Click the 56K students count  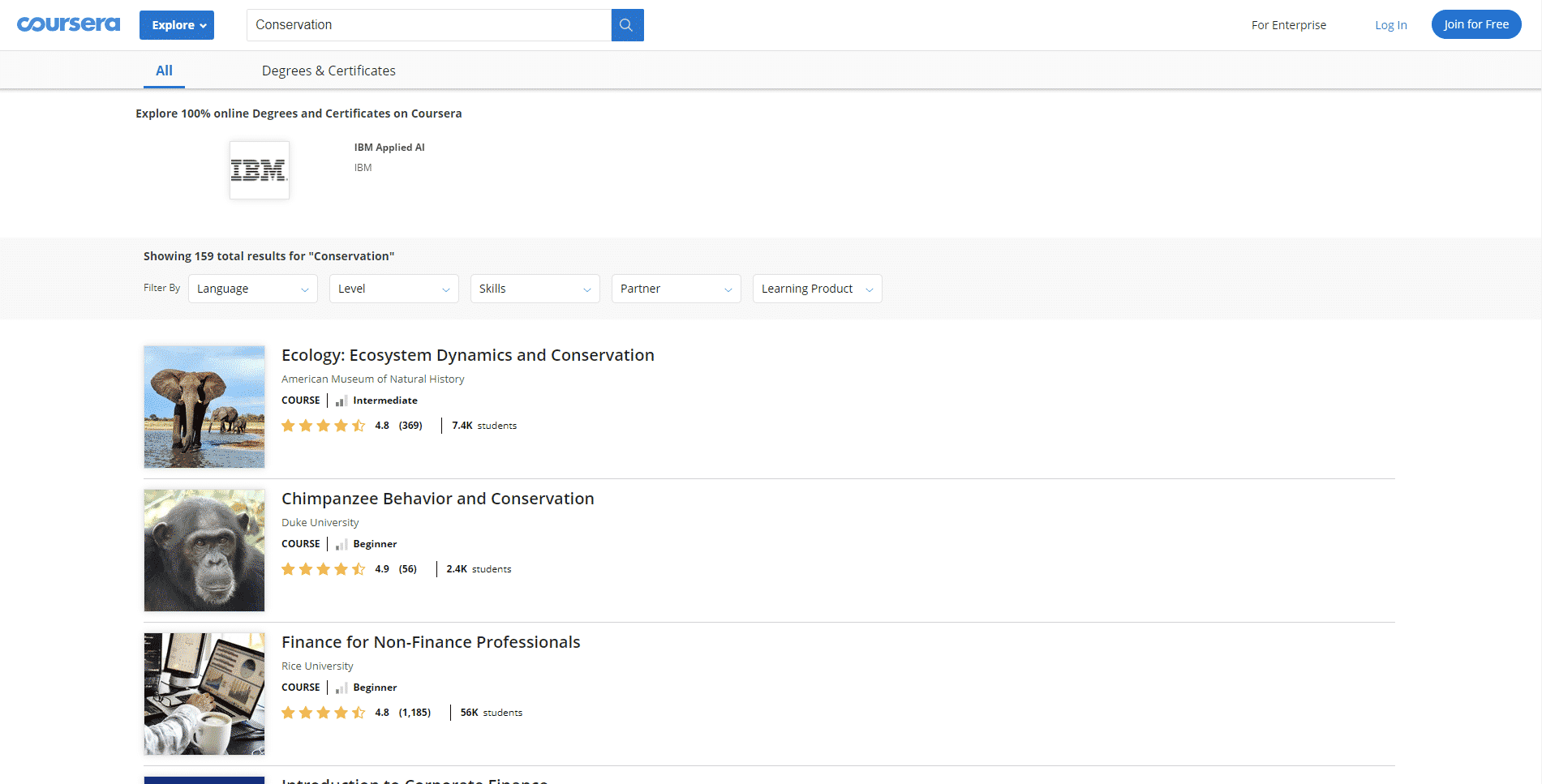pos(492,713)
